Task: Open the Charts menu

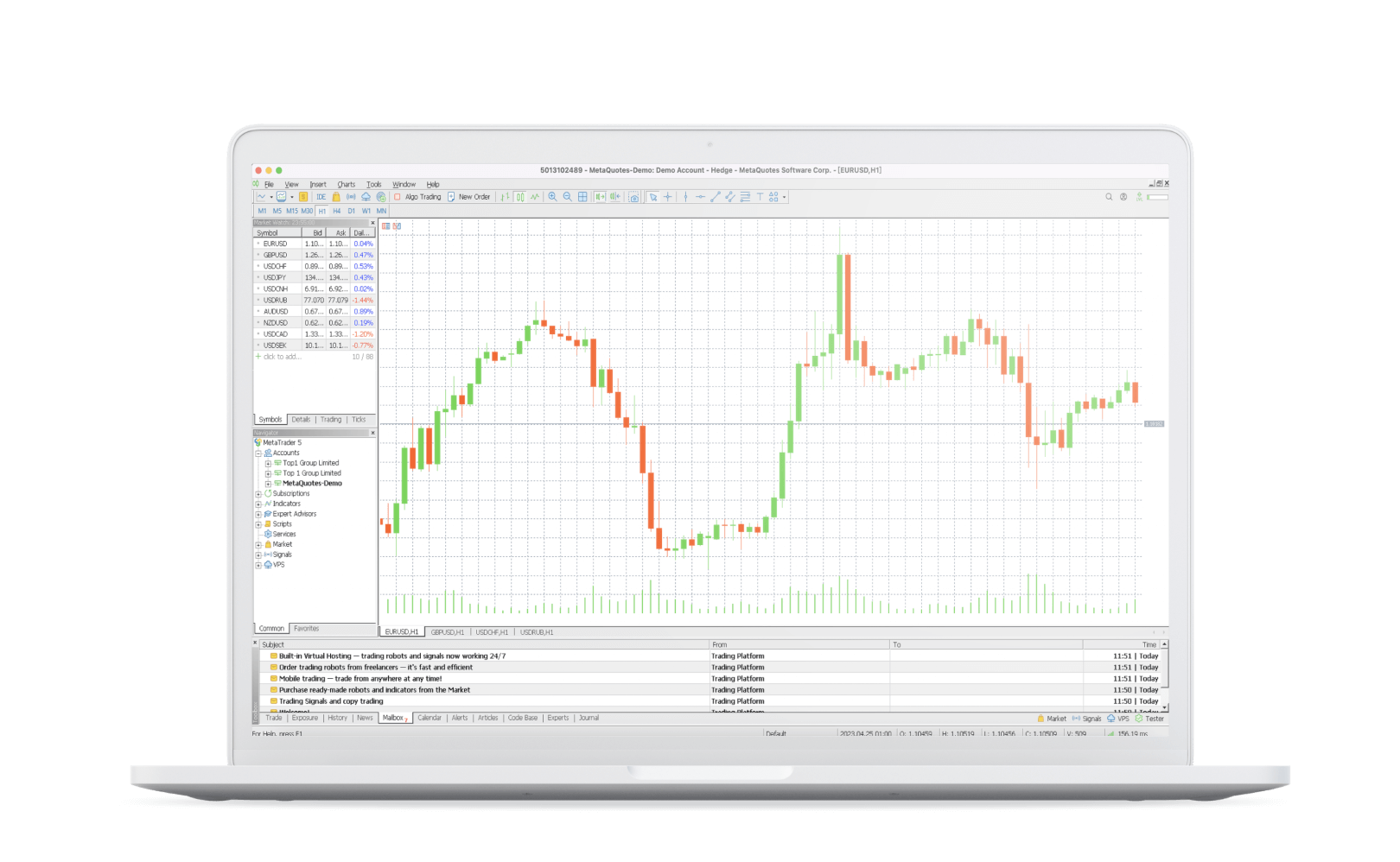Action: click(x=346, y=183)
